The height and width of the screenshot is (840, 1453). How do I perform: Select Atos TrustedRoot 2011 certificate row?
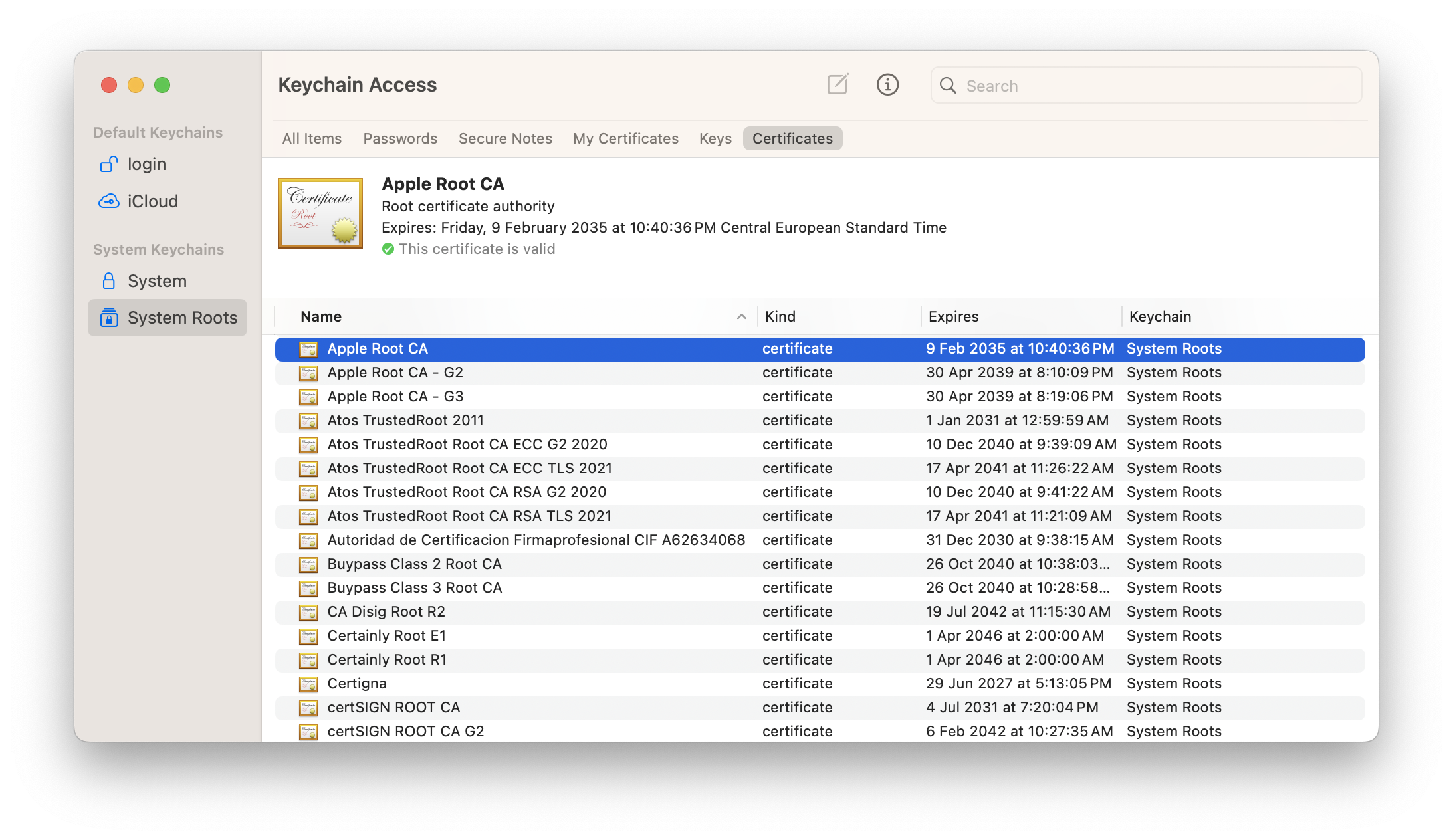405,421
